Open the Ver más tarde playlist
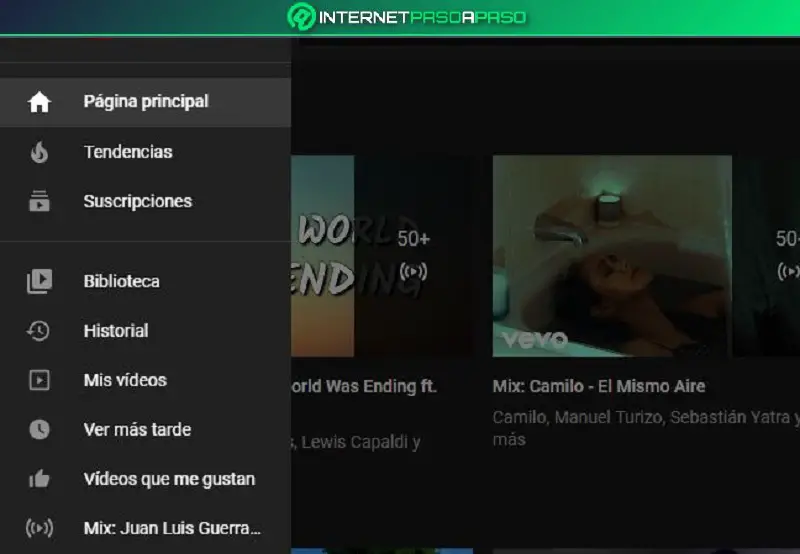The width and height of the screenshot is (800, 554). 145,430
